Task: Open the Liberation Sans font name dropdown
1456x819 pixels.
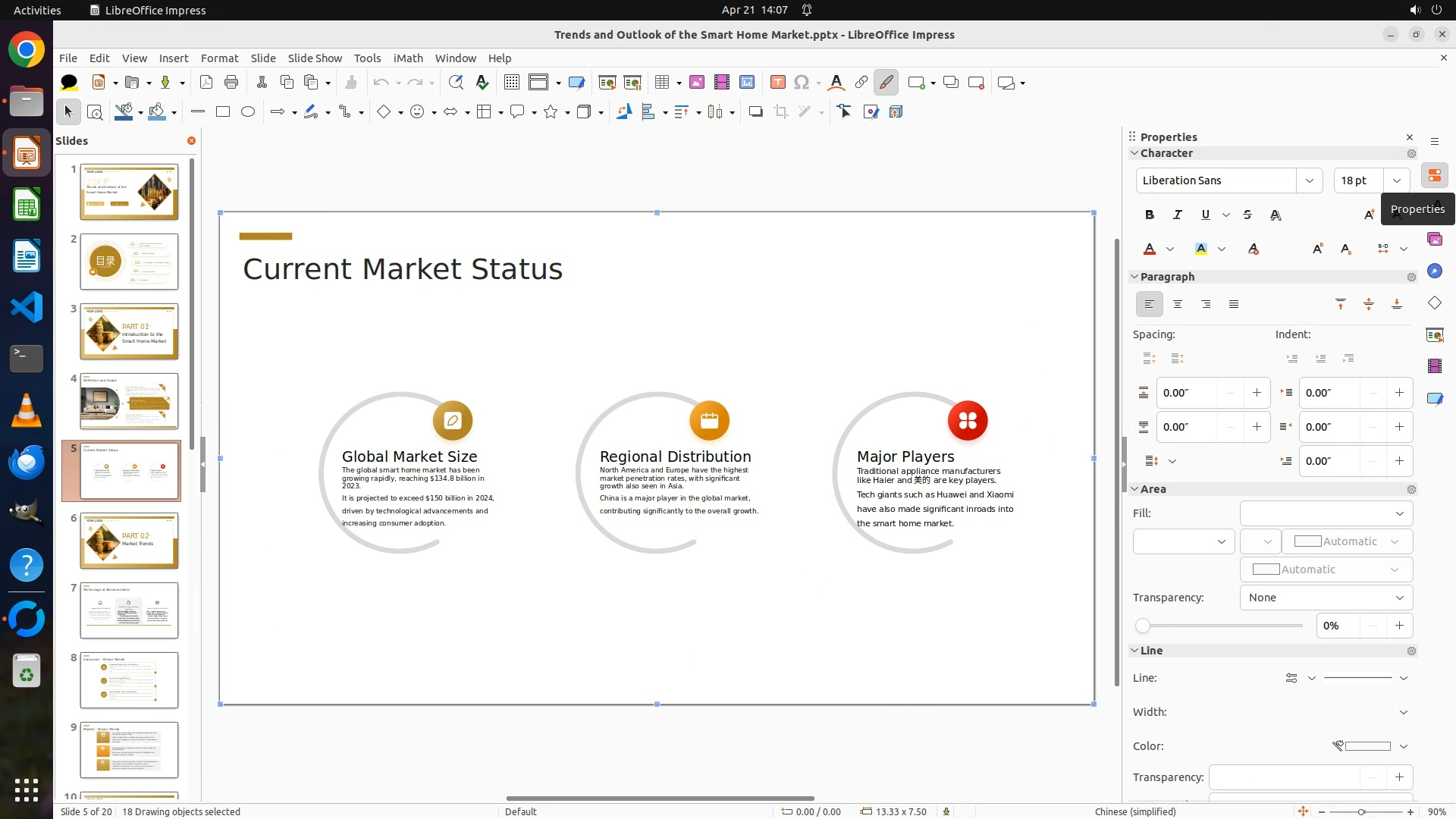Action: coord(1309,180)
